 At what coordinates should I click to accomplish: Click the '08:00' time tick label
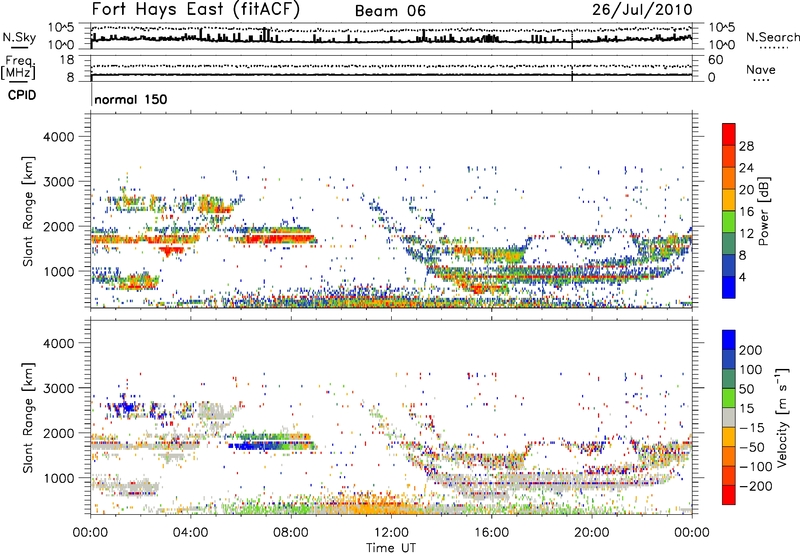point(291,532)
